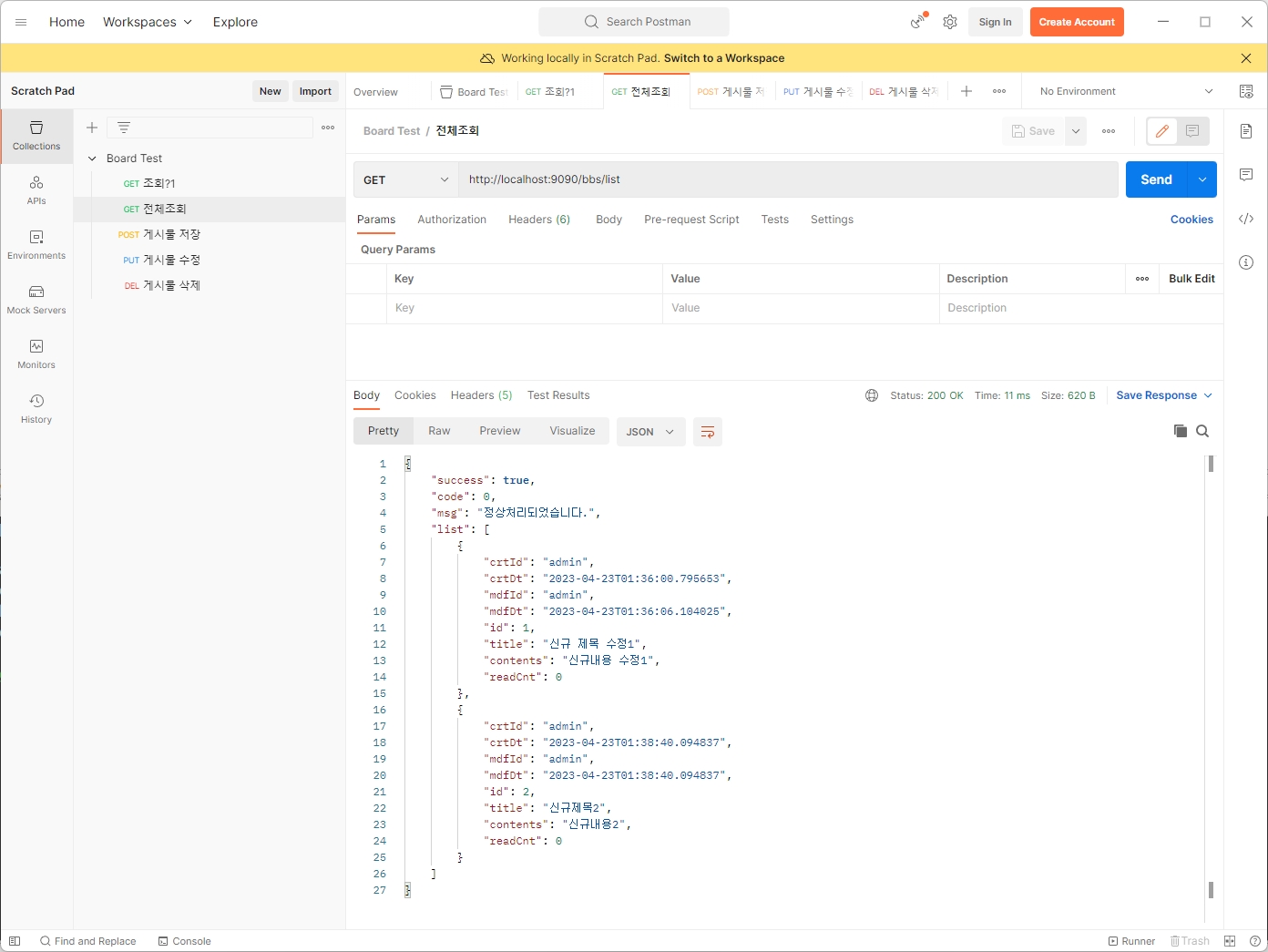Select the Collections sidebar icon
Image resolution: width=1268 pixels, height=952 pixels.
pos(36,136)
